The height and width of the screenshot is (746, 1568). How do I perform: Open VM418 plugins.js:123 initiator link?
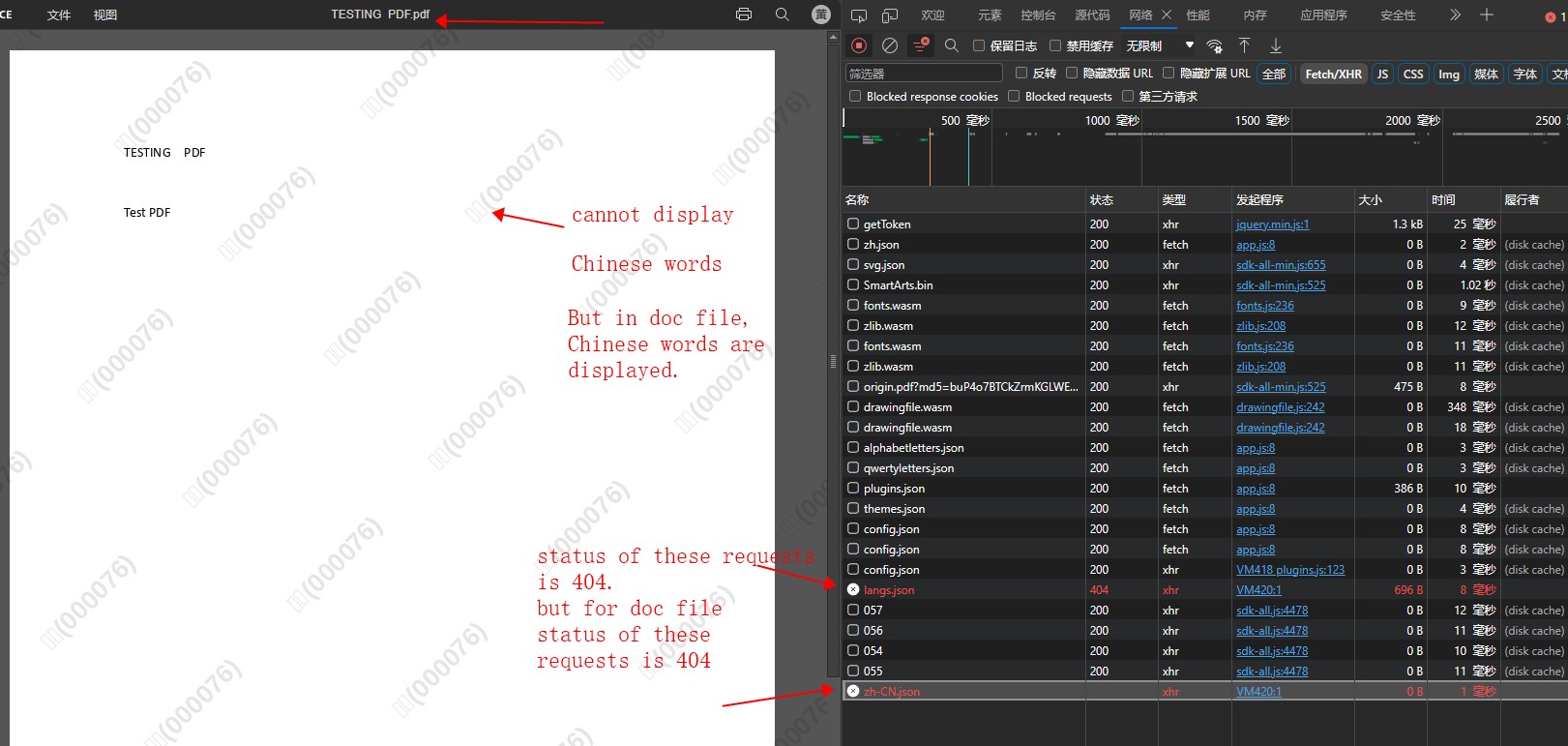click(x=1290, y=569)
